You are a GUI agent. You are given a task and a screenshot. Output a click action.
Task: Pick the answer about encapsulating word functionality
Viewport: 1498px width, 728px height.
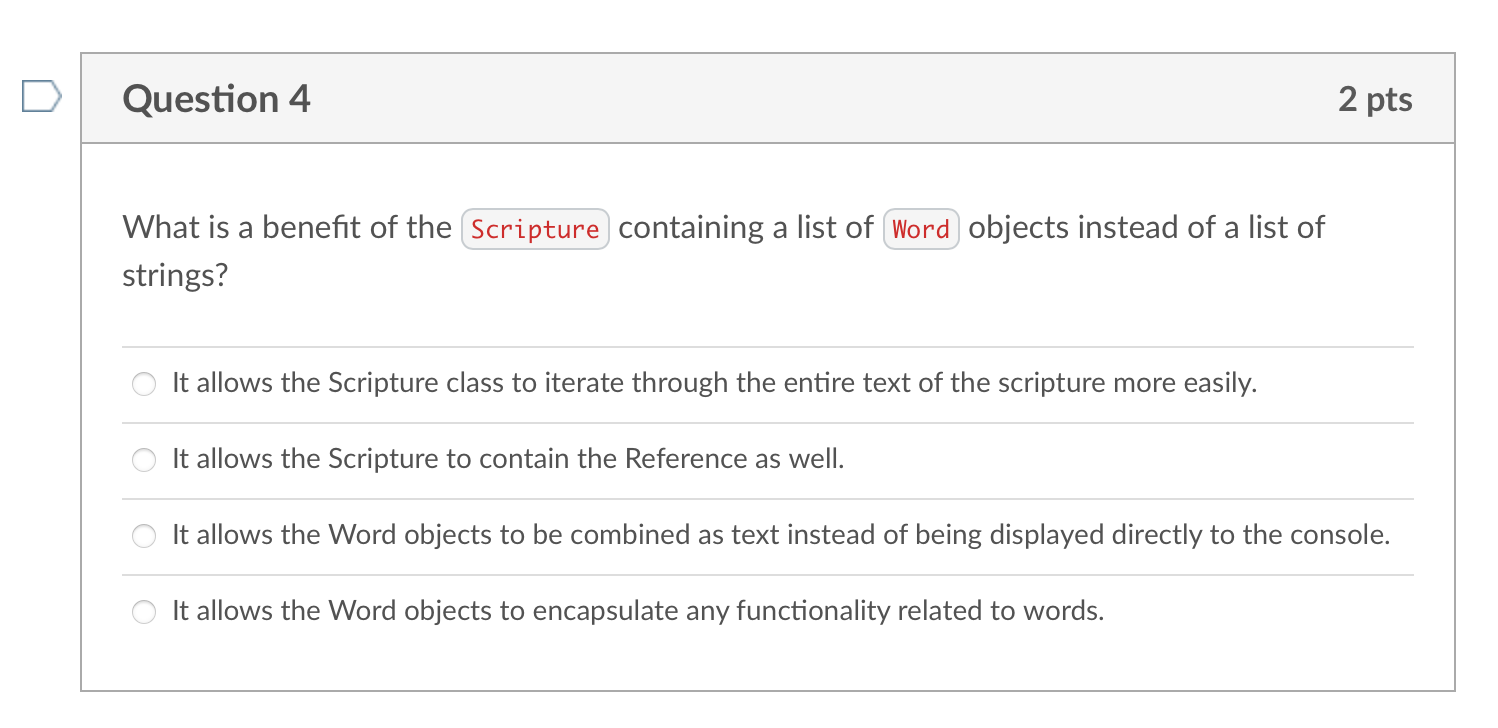point(143,611)
